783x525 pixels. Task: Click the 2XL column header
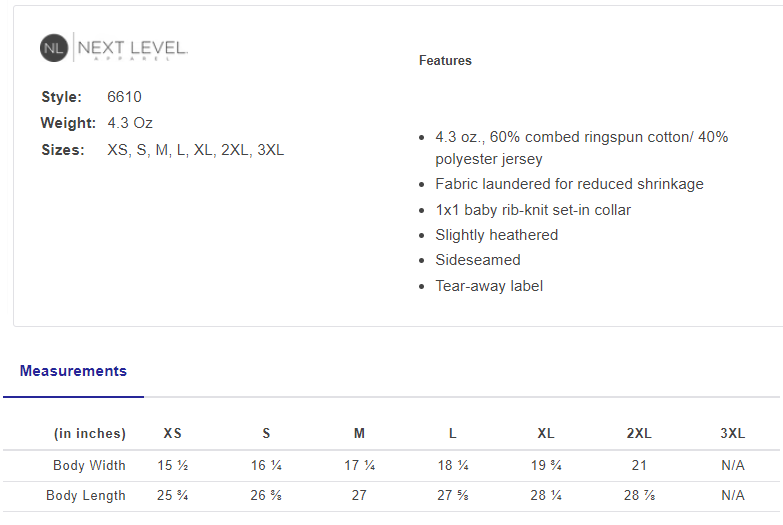tap(639, 434)
